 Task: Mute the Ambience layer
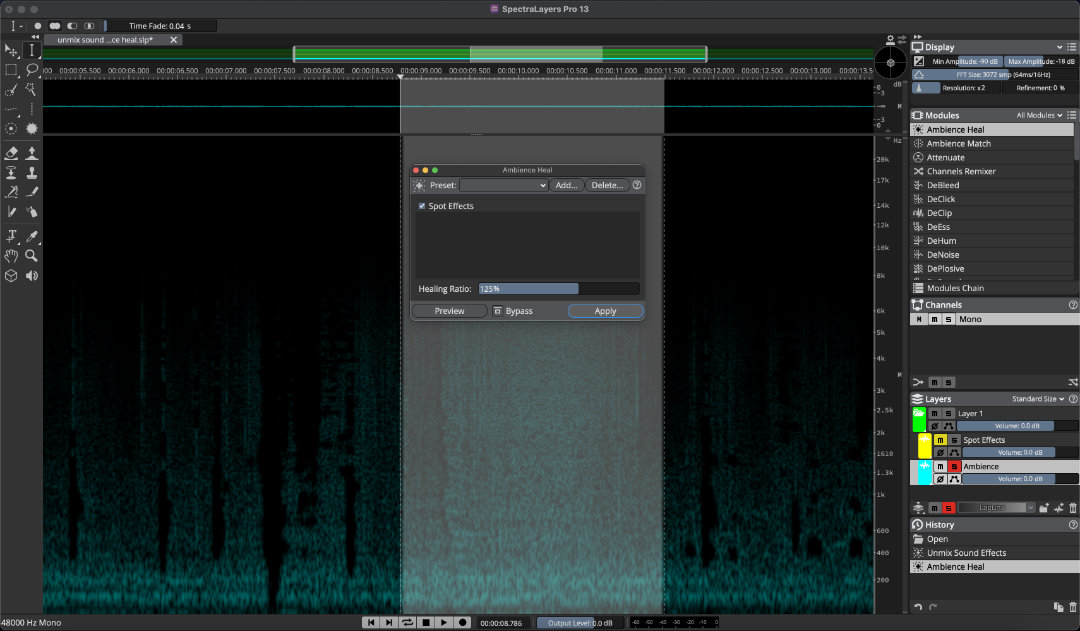(x=940, y=466)
